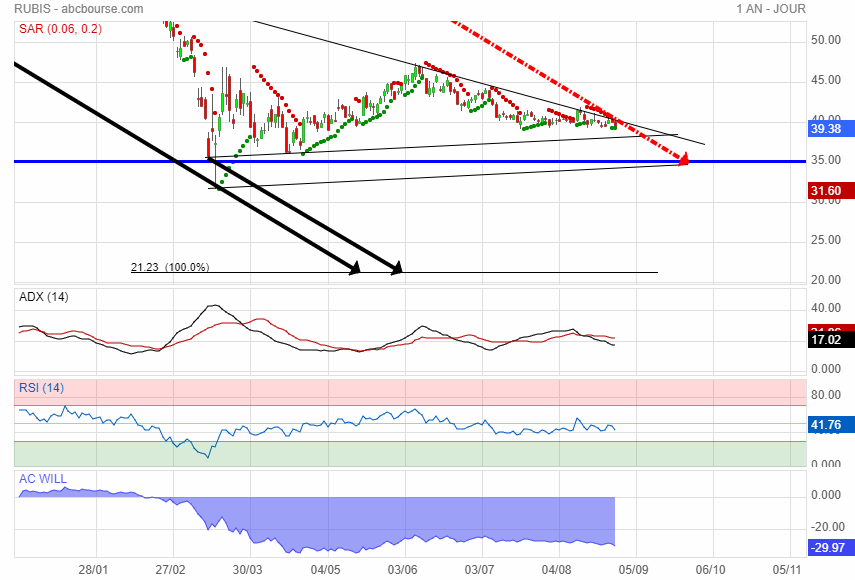Viewport: 855px width, 580px height.
Task: Click the 04/05 date axis label
Action: [326, 570]
